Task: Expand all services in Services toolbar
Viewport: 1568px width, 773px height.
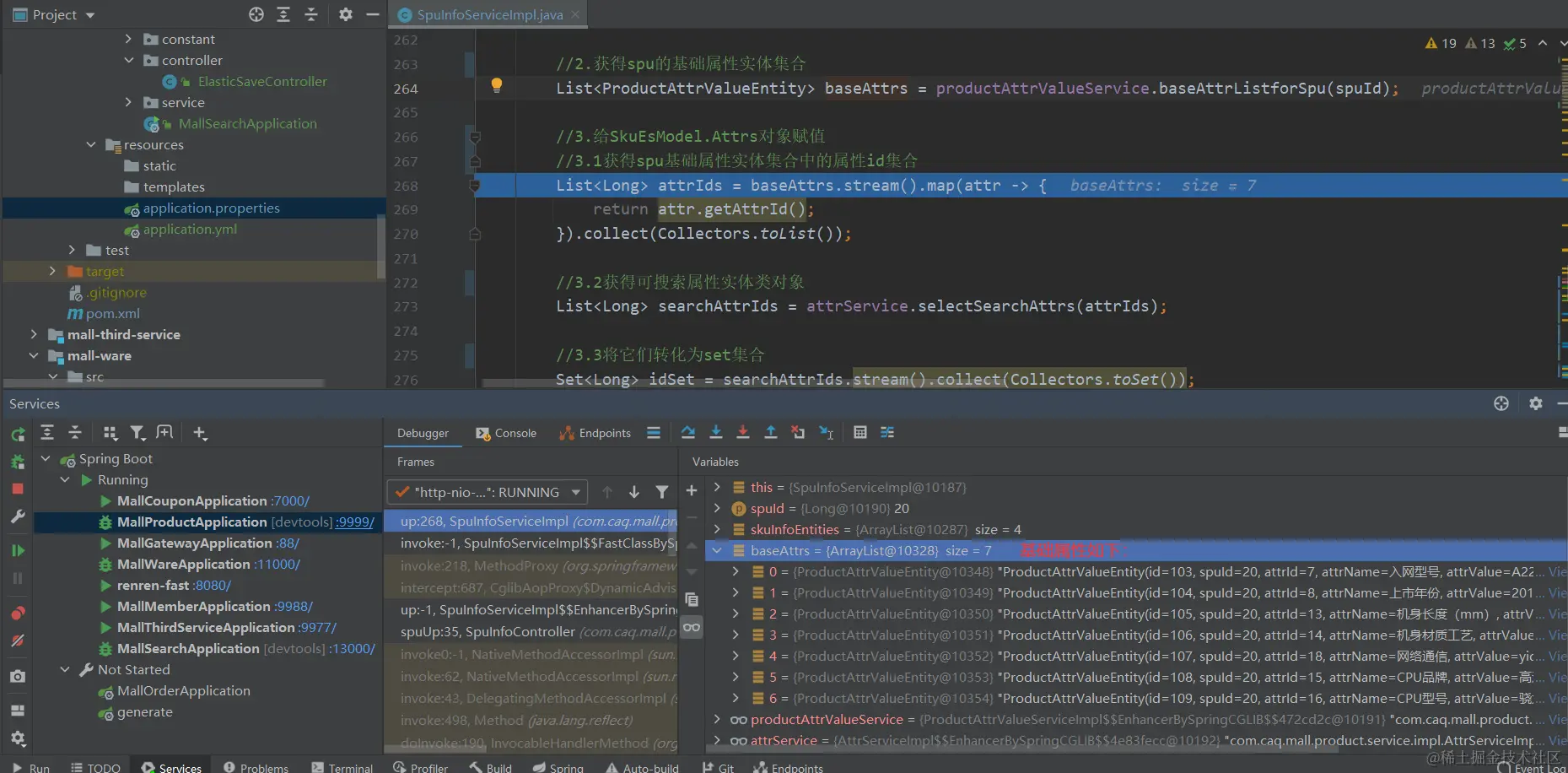Action: [x=47, y=432]
